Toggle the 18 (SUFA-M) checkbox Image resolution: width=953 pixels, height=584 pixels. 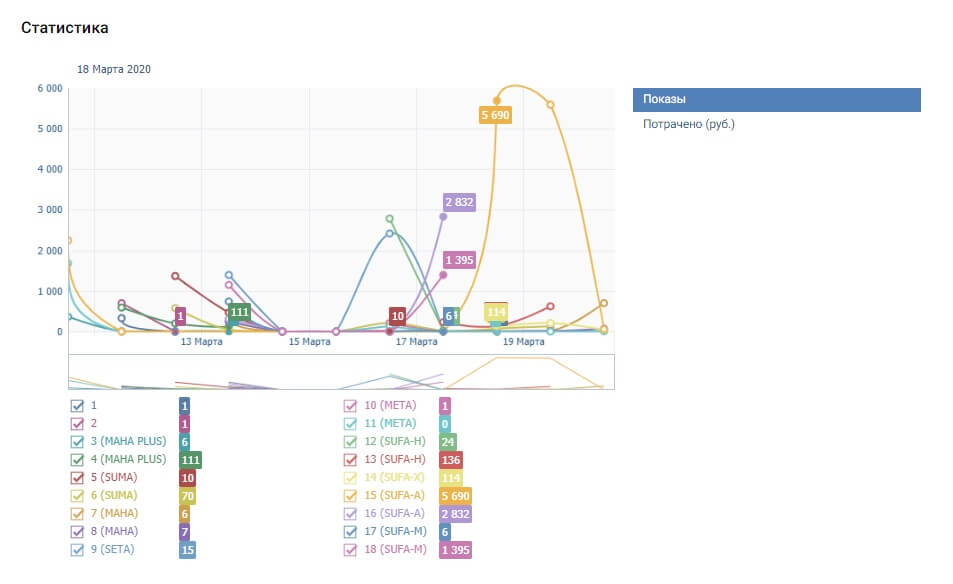pos(350,550)
